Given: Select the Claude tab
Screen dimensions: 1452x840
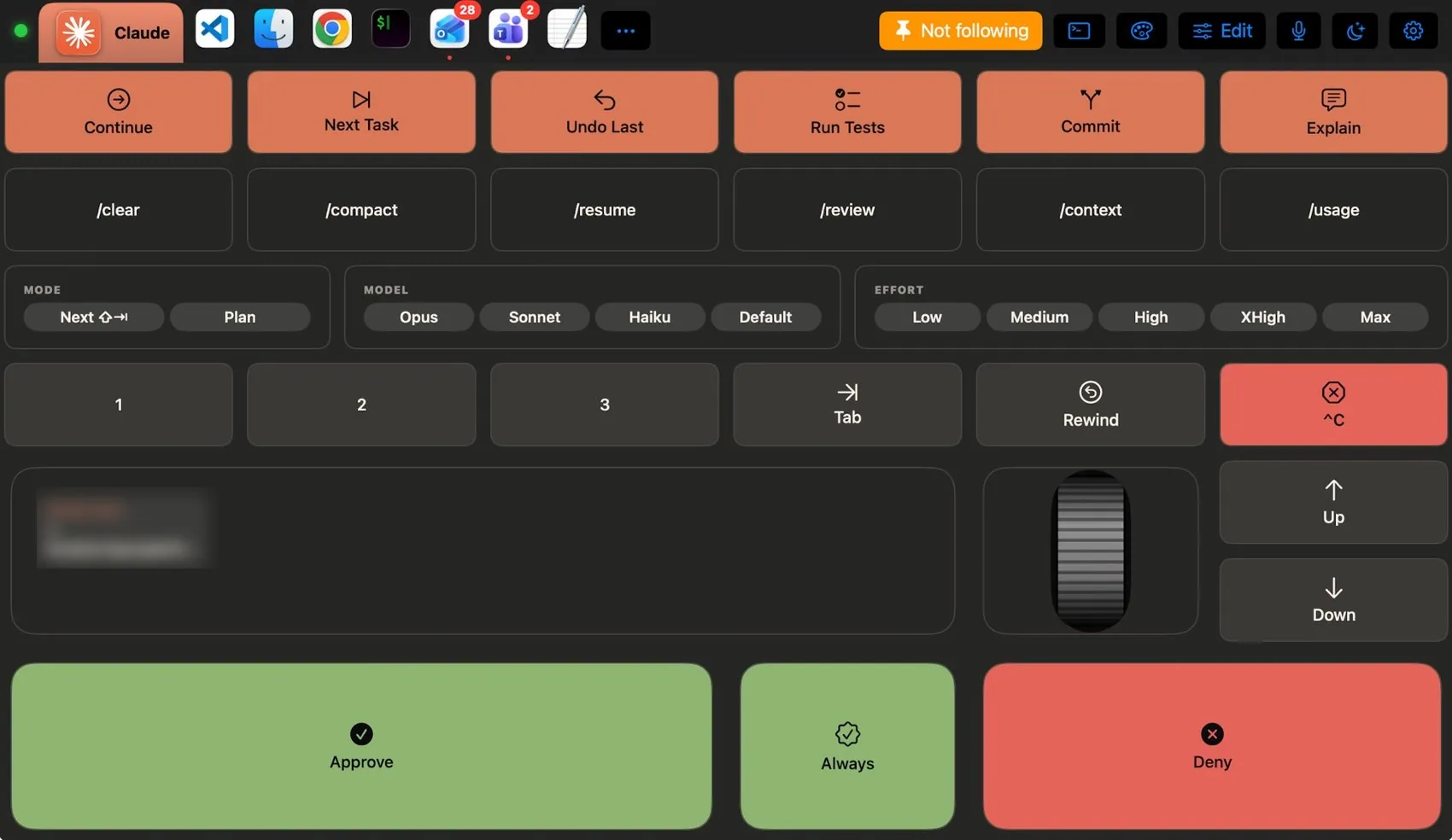Looking at the screenshot, I should click(111, 32).
